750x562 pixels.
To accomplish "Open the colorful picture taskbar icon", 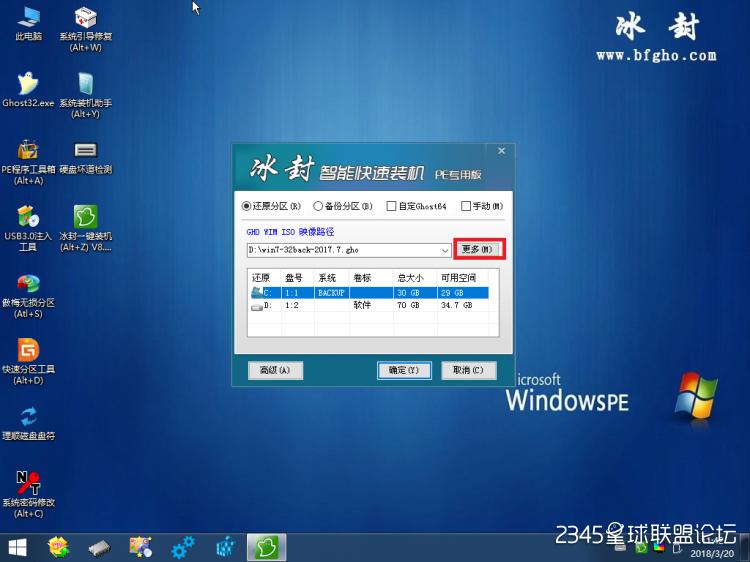I will 141,548.
